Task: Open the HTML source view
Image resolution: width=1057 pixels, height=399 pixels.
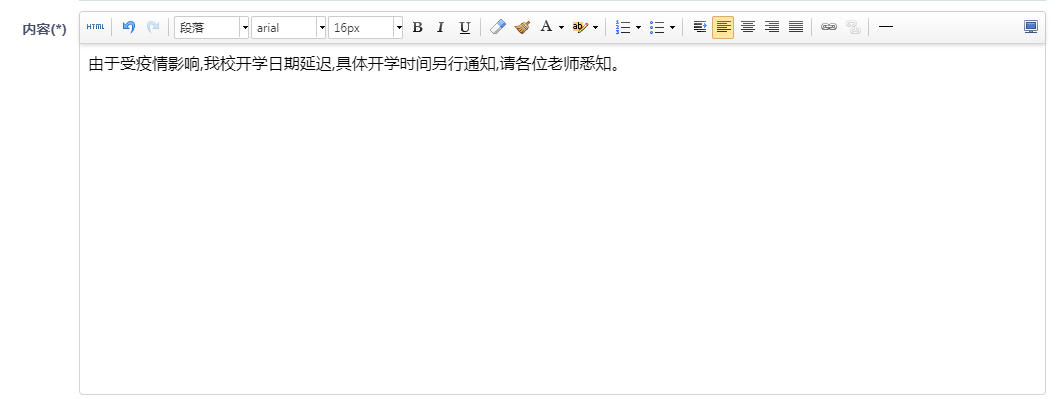Action: tap(95, 28)
